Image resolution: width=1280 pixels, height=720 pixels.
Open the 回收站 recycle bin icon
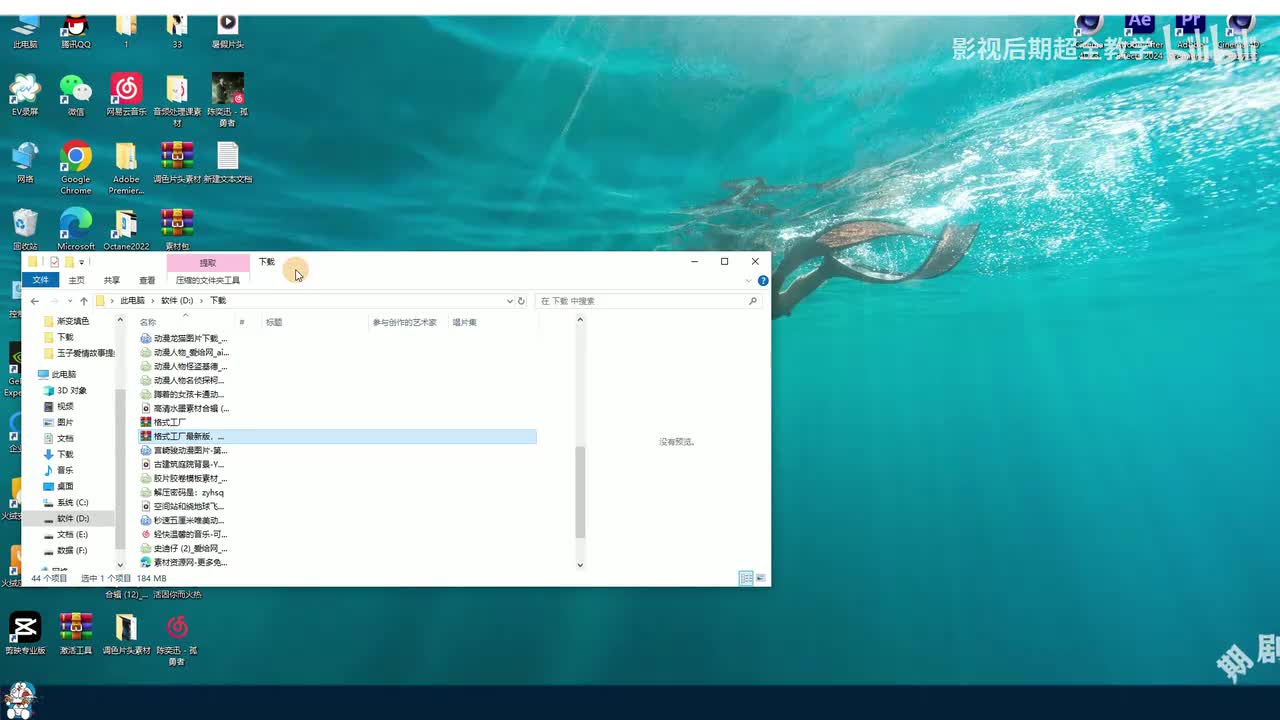coord(25,230)
